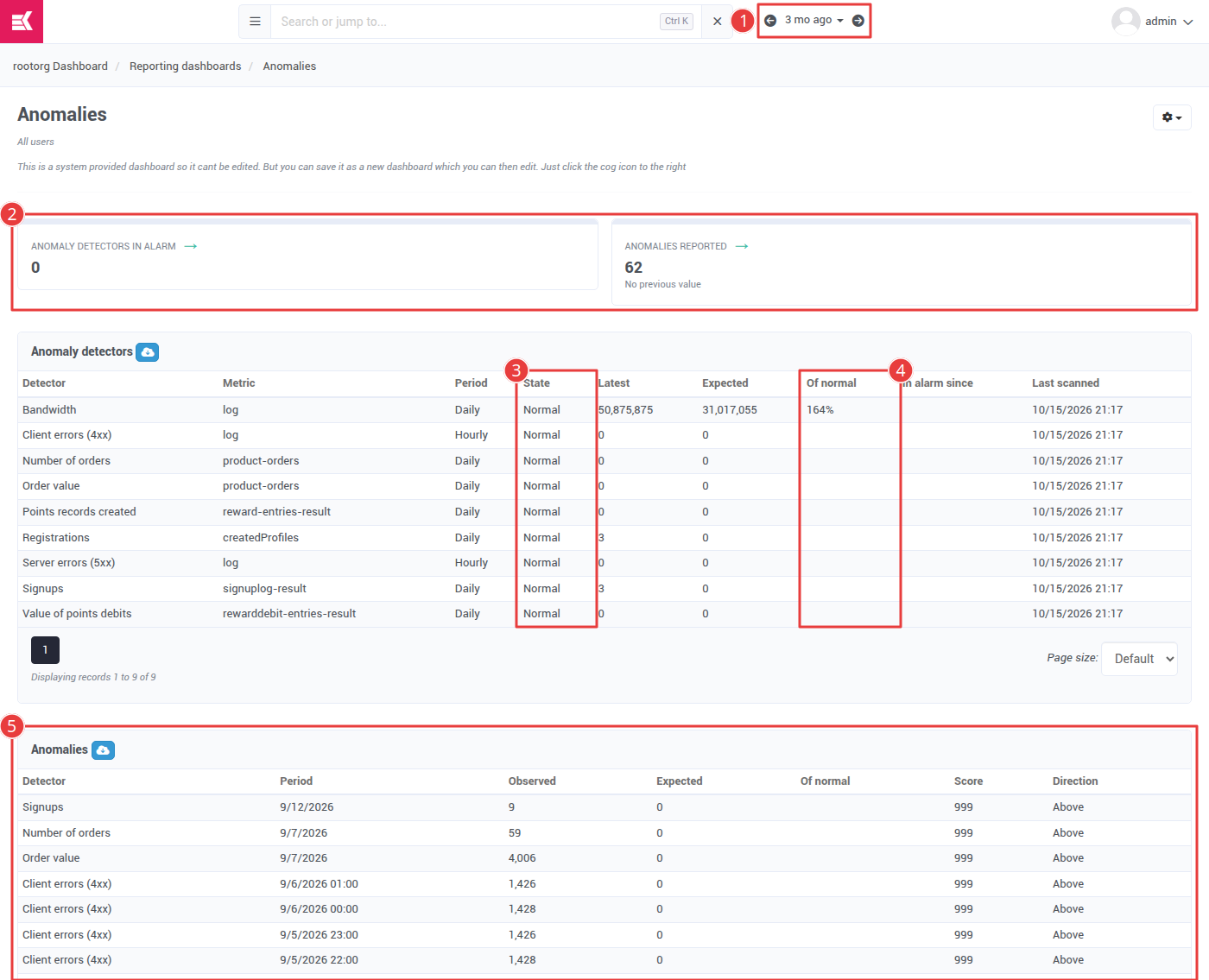The width and height of the screenshot is (1209, 980).
Task: Go to previous time period arrow
Action: pyautogui.click(x=770, y=21)
